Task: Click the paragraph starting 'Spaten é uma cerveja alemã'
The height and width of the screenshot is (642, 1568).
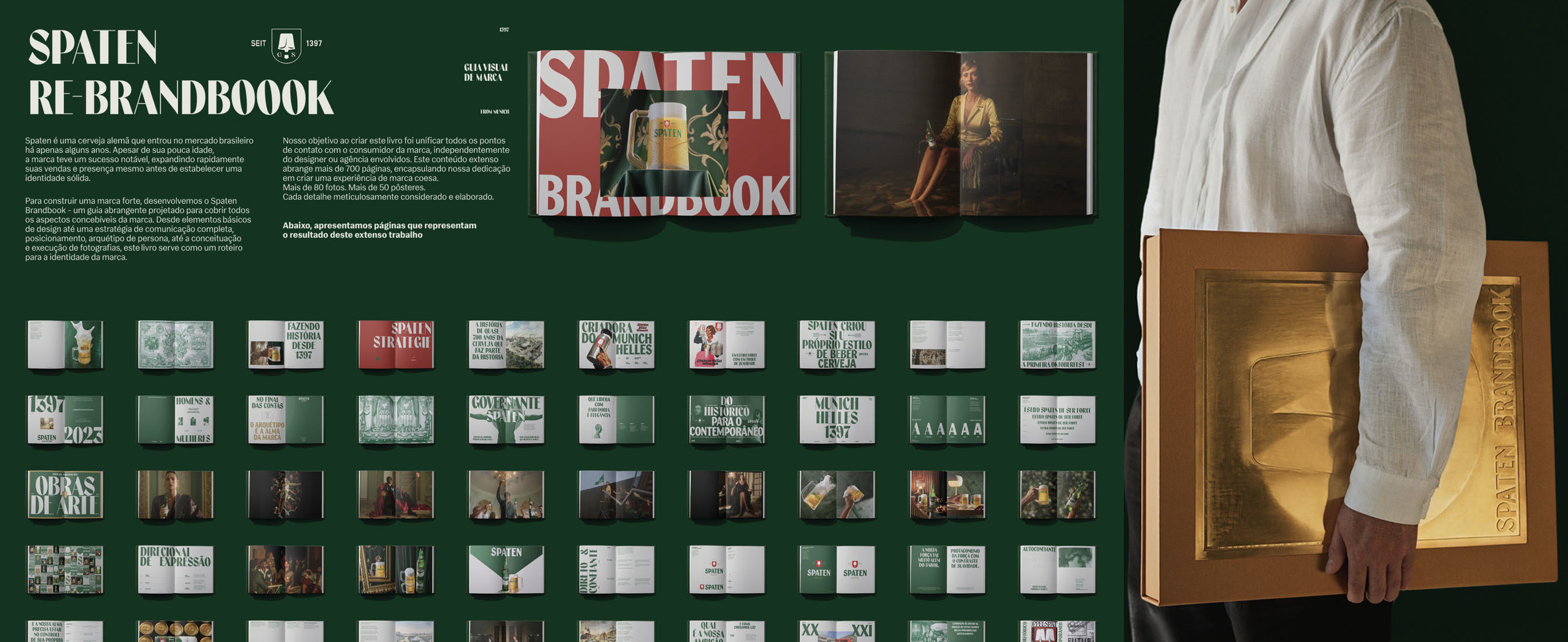Action: point(140,159)
